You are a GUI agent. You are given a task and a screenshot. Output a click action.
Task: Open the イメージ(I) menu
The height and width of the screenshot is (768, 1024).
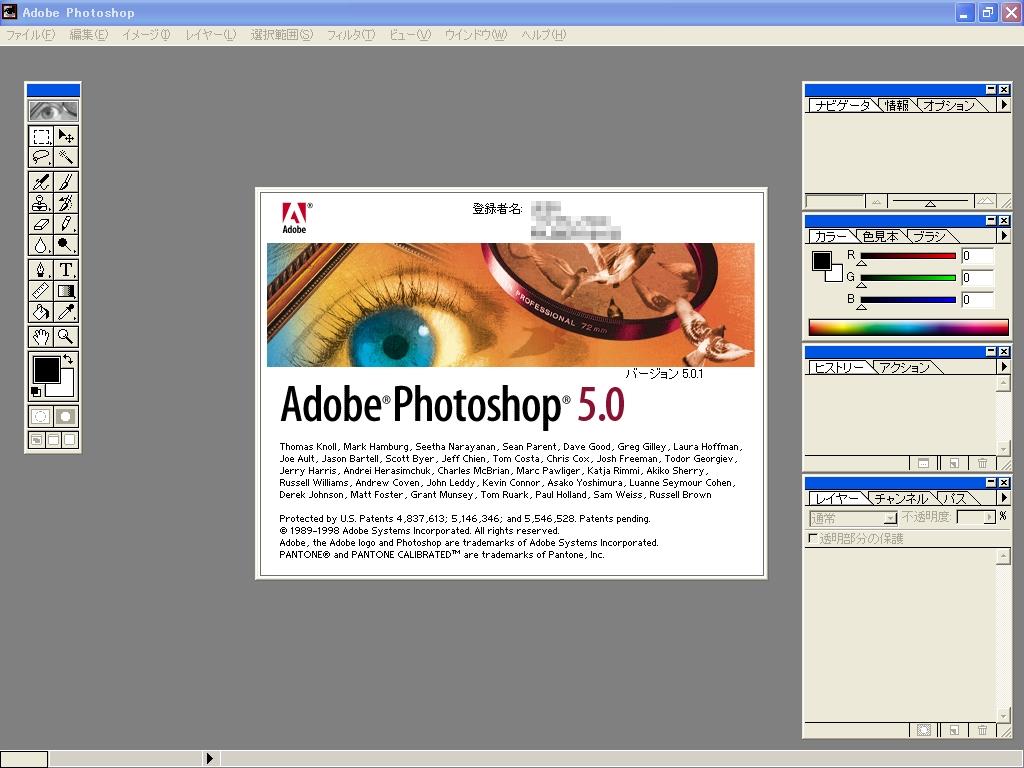[146, 35]
